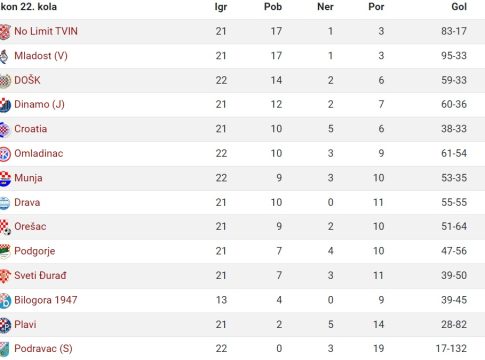The image size is (485, 360).
Task: Open the Mladost (V) team page
Action: [x=41, y=56]
